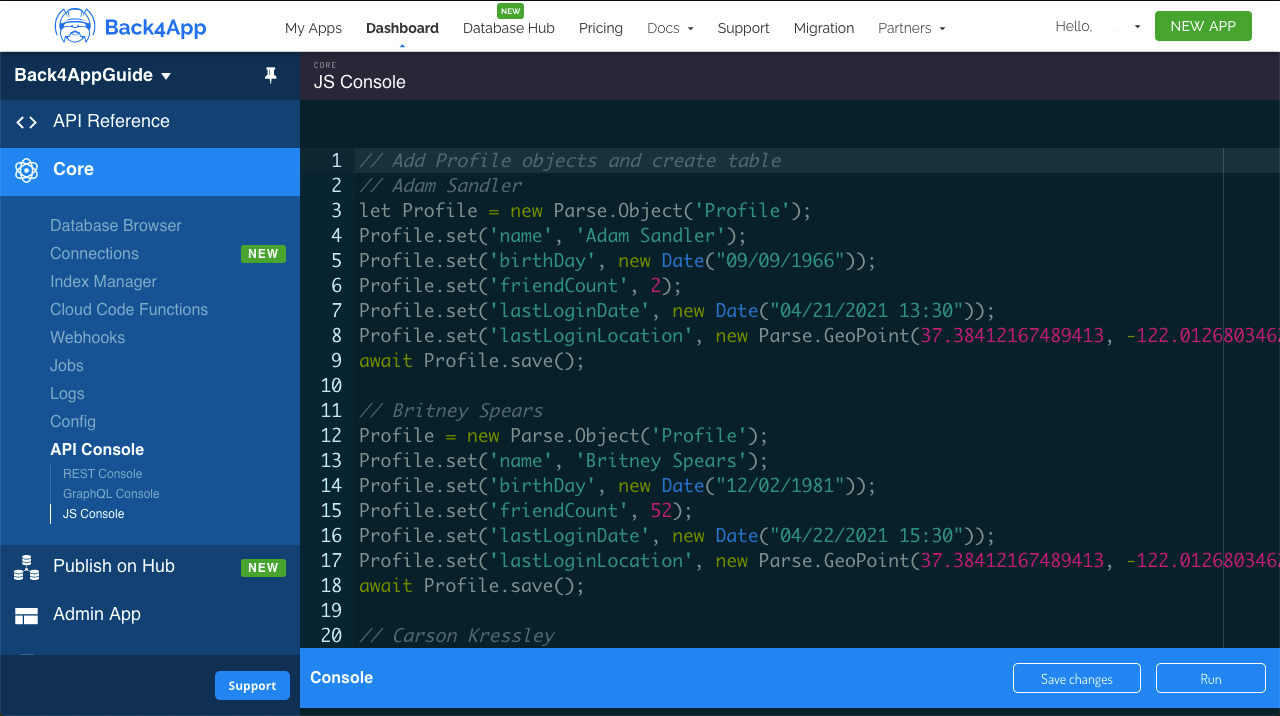Image resolution: width=1280 pixels, height=716 pixels.
Task: Select the Core sidebar section
Action: coord(150,170)
